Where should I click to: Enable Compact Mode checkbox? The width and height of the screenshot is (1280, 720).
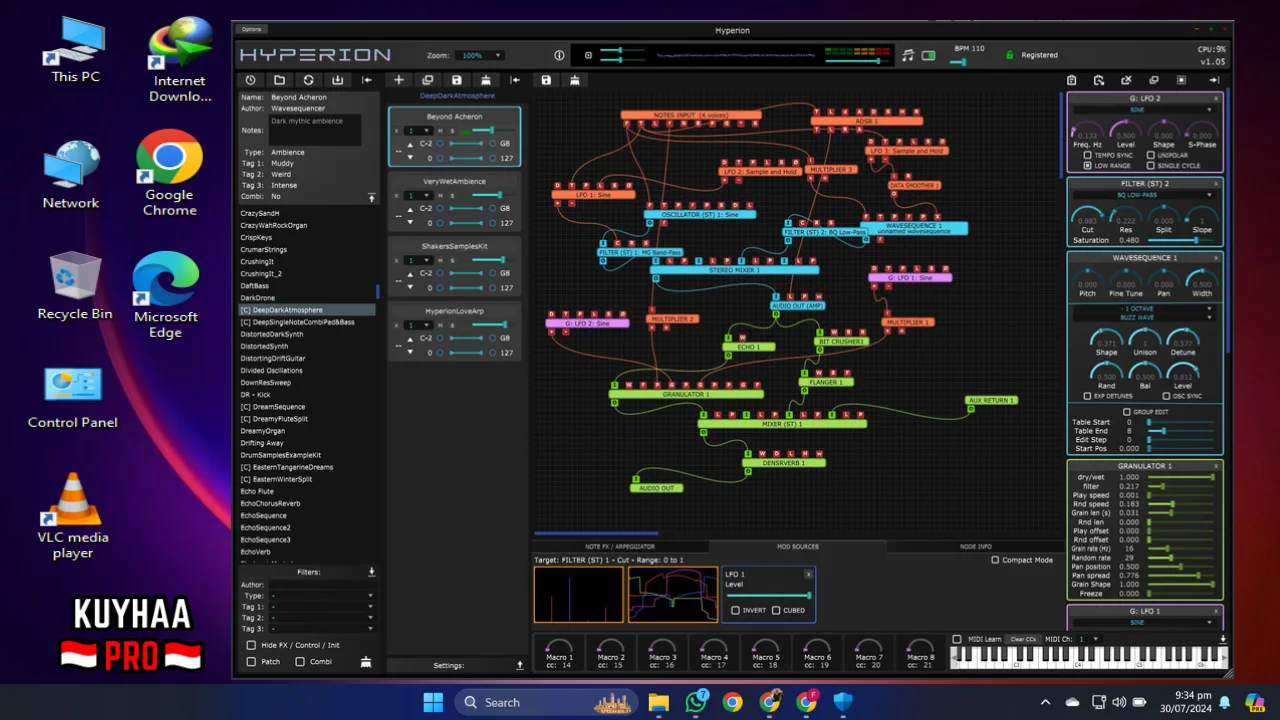pyautogui.click(x=995, y=560)
